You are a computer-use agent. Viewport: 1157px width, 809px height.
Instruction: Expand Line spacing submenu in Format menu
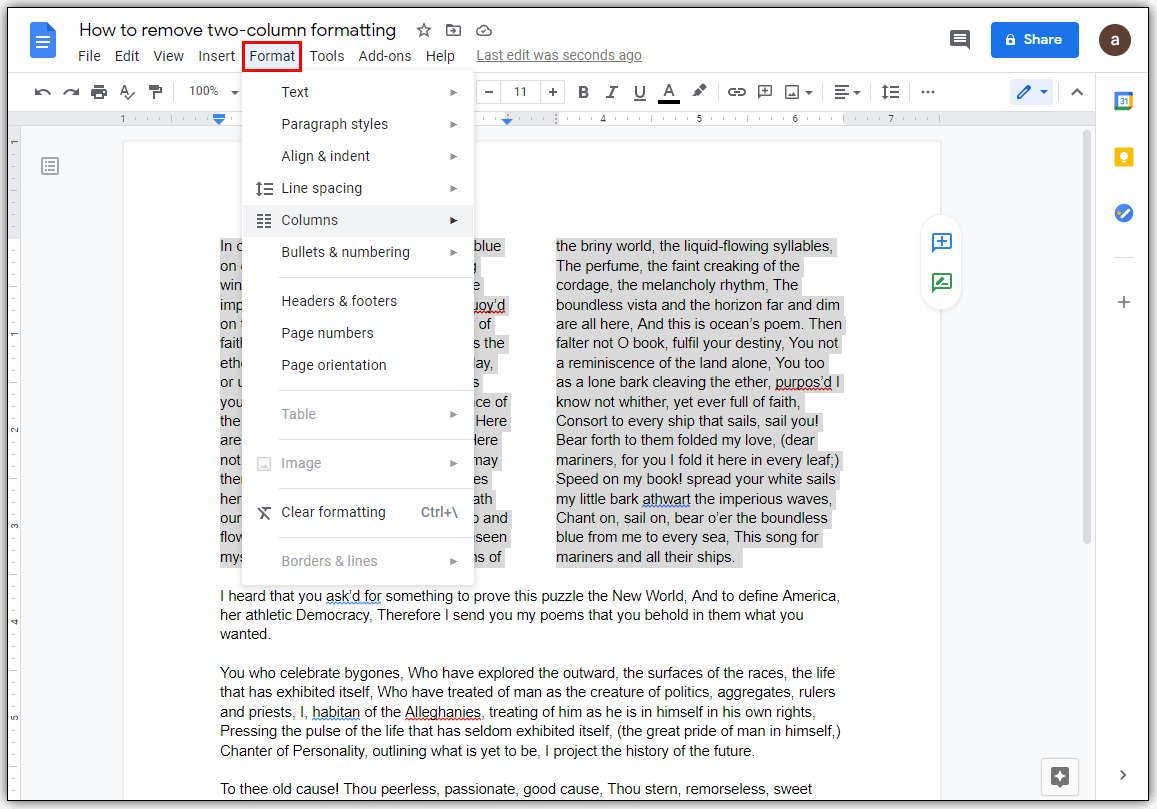tap(358, 188)
